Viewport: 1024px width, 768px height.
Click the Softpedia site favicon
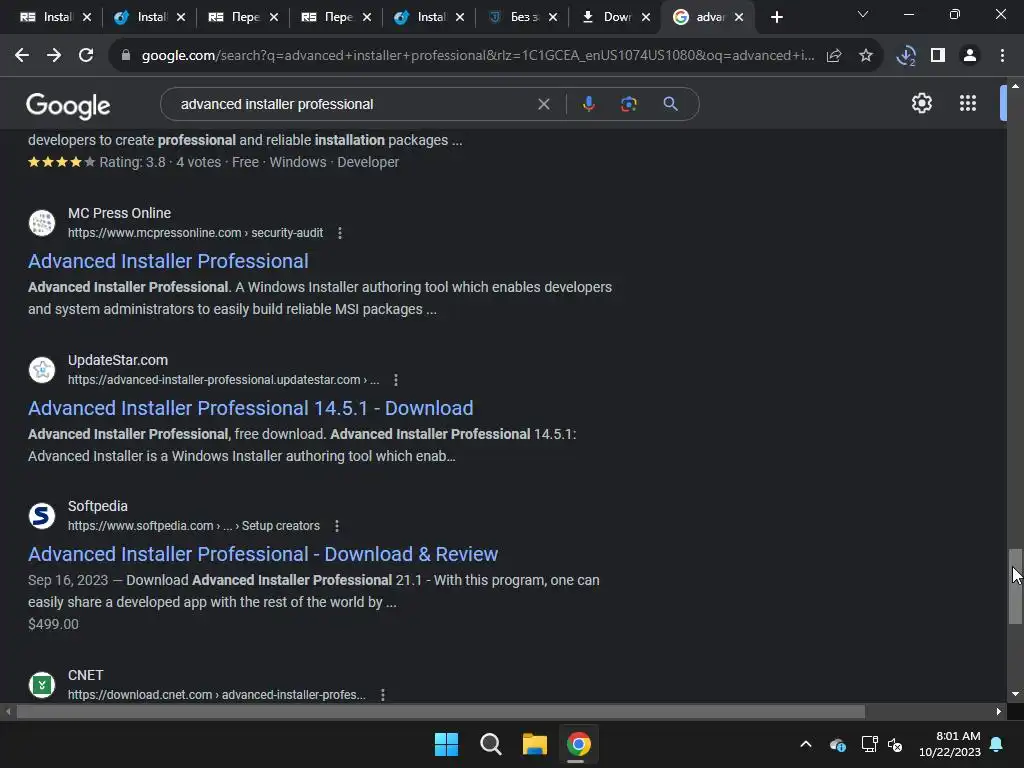click(x=42, y=516)
